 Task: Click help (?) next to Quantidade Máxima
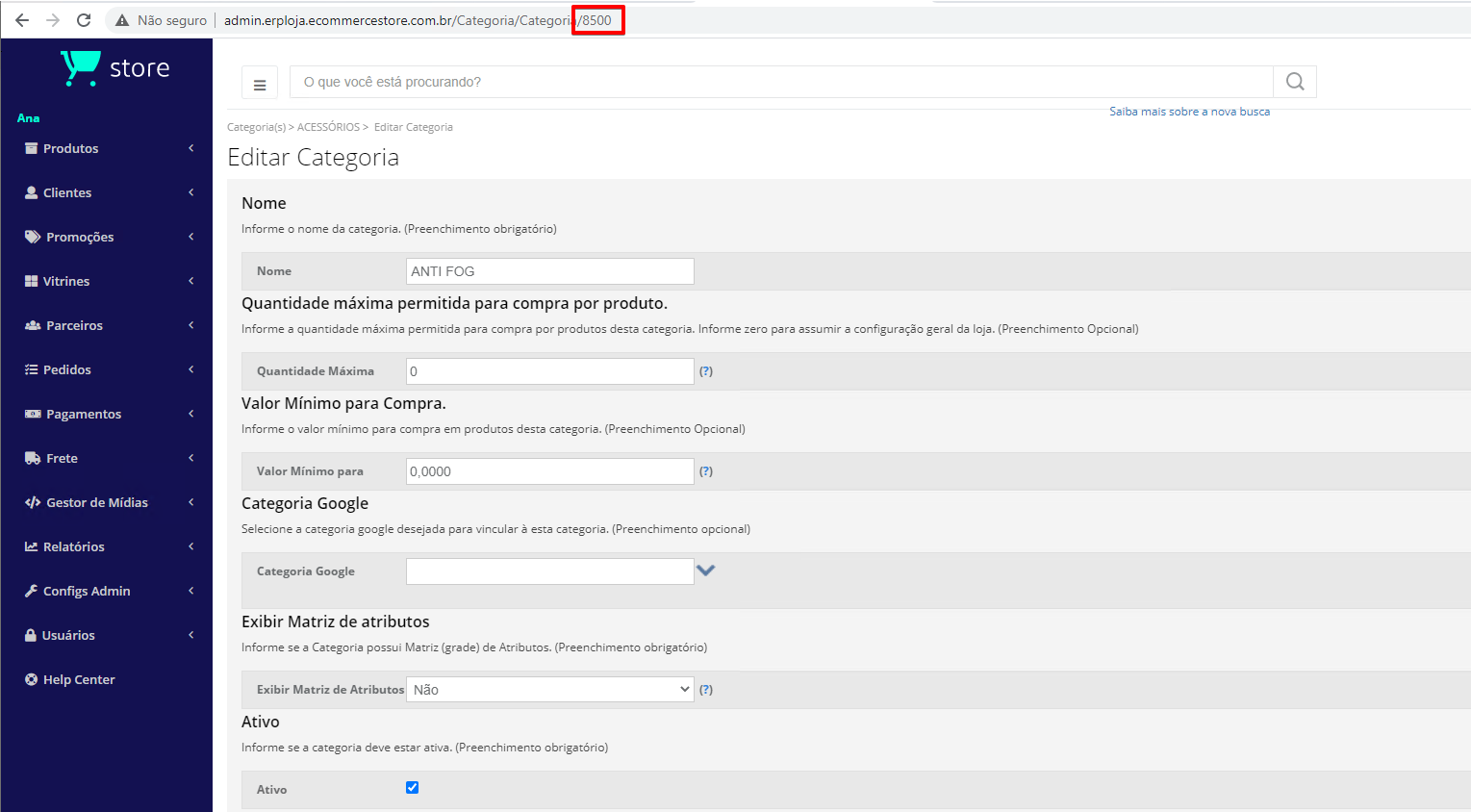click(x=706, y=371)
